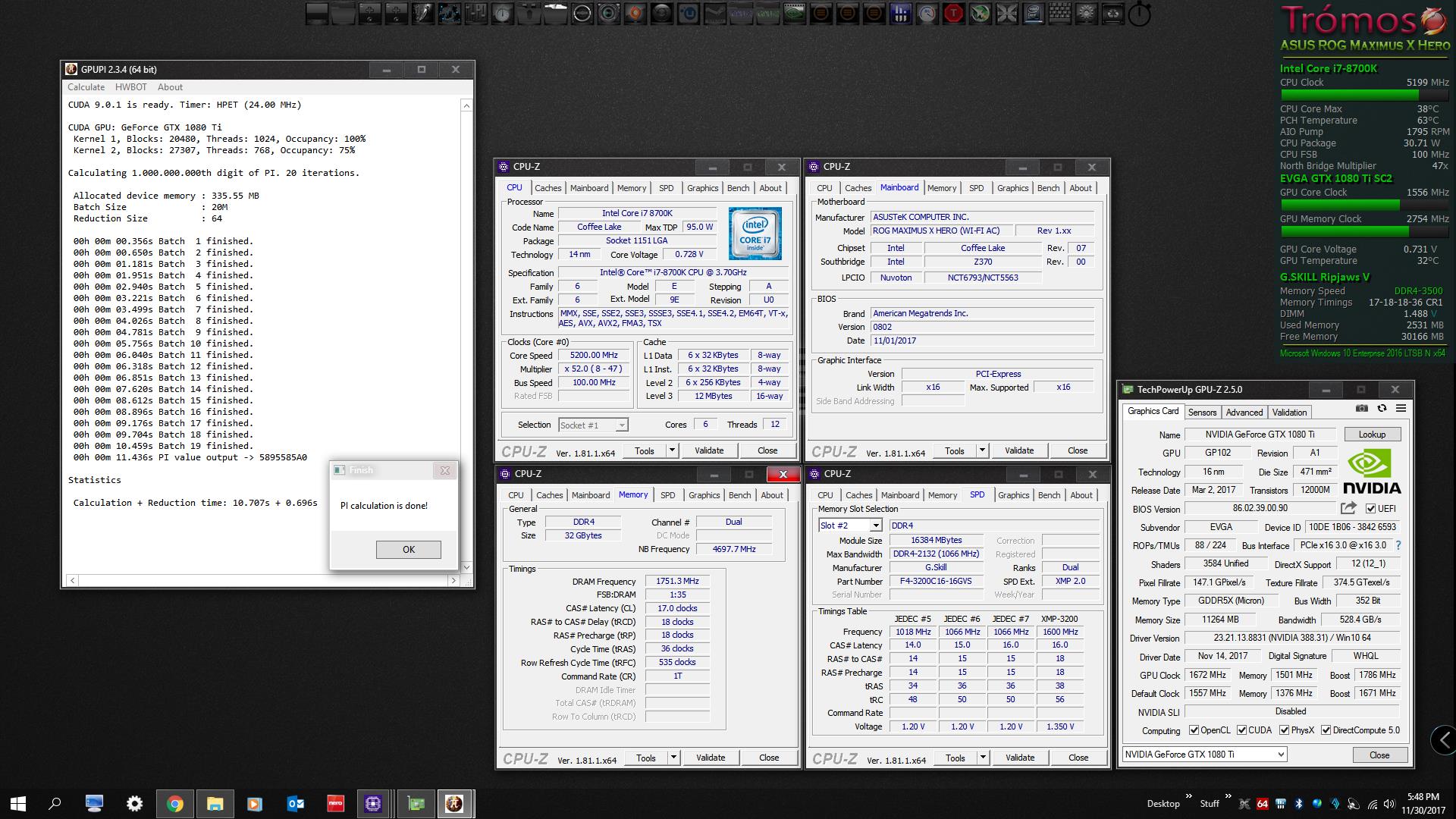Image resolution: width=1456 pixels, height=819 pixels.
Task: Open the GPU-Z hamburger menu
Action: 1401,408
